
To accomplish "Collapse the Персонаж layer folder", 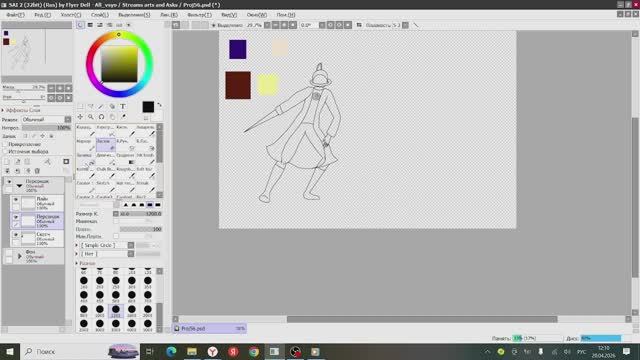I will pos(19,186).
